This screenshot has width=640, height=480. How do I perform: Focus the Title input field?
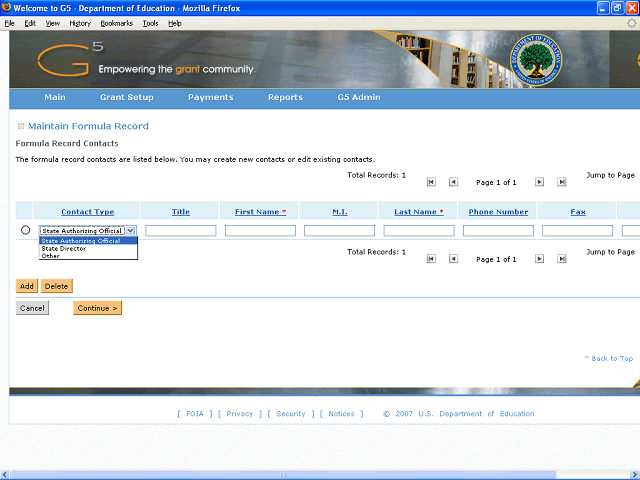[181, 231]
